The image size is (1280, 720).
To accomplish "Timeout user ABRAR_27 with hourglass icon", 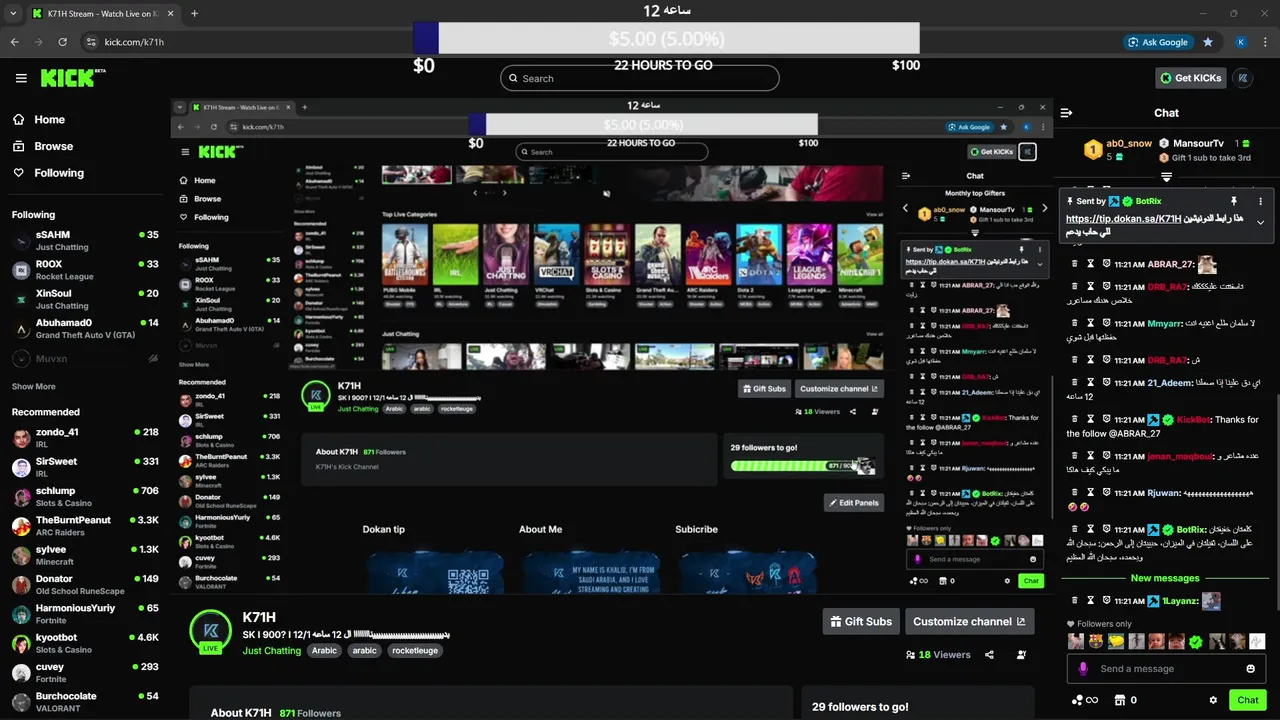I will (x=1091, y=264).
